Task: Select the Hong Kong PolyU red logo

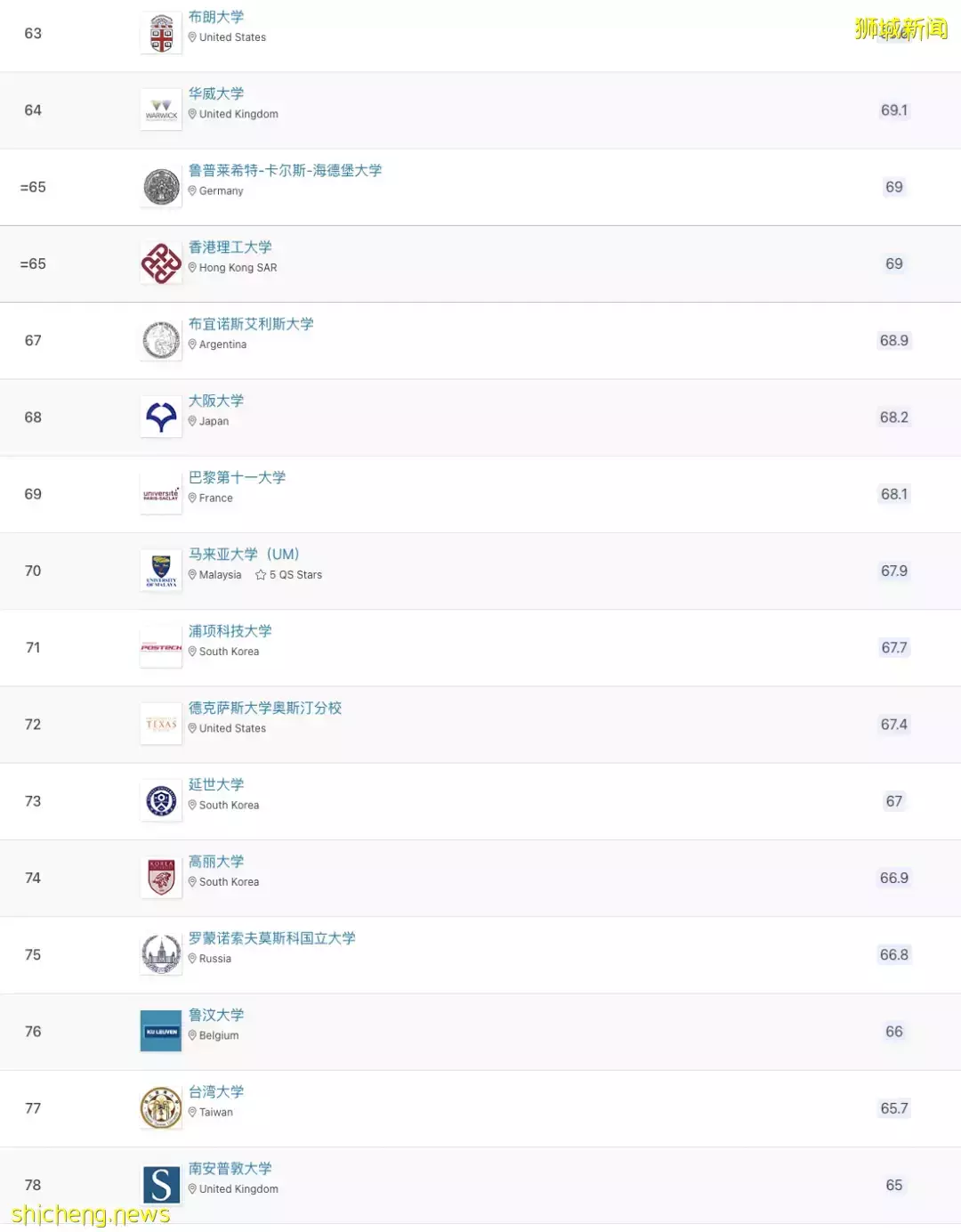Action: pyautogui.click(x=160, y=263)
